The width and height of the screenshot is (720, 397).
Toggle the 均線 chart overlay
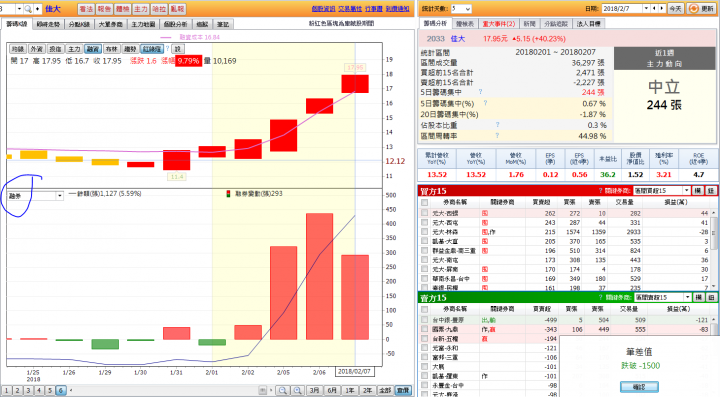coord(18,49)
